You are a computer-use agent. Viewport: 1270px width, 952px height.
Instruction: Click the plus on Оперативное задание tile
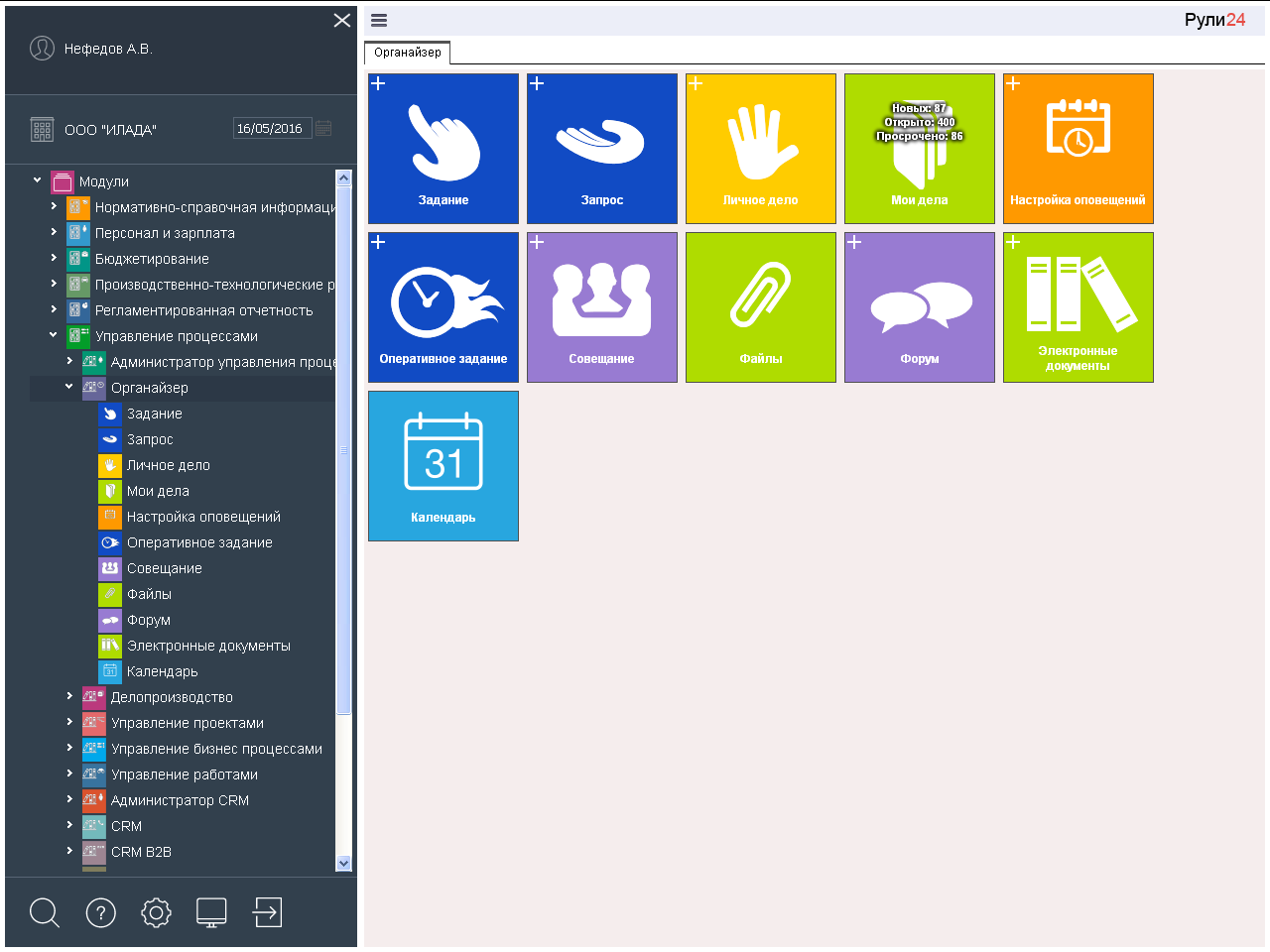(x=378, y=242)
